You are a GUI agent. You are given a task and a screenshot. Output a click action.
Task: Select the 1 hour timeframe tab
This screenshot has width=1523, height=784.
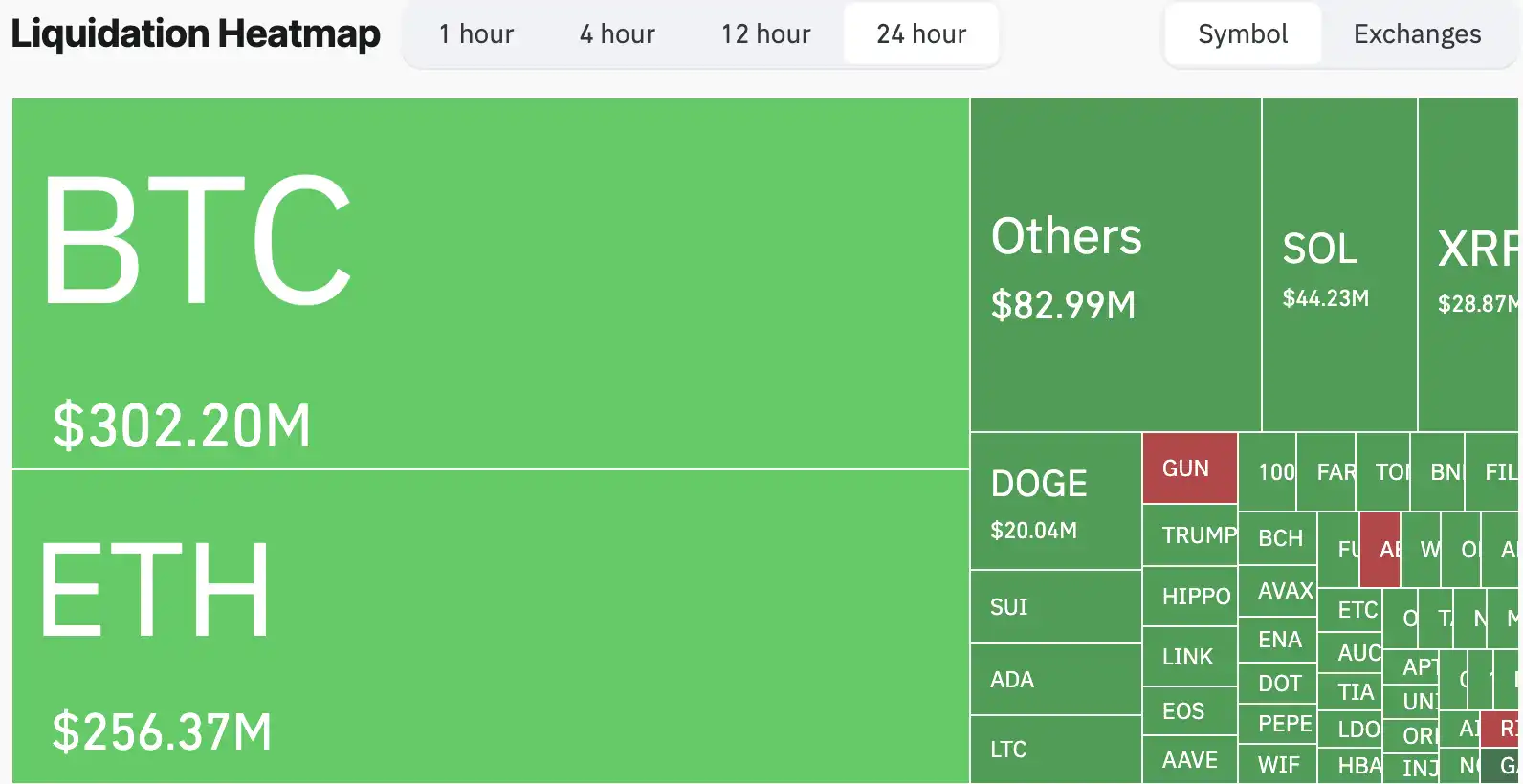coord(475,34)
